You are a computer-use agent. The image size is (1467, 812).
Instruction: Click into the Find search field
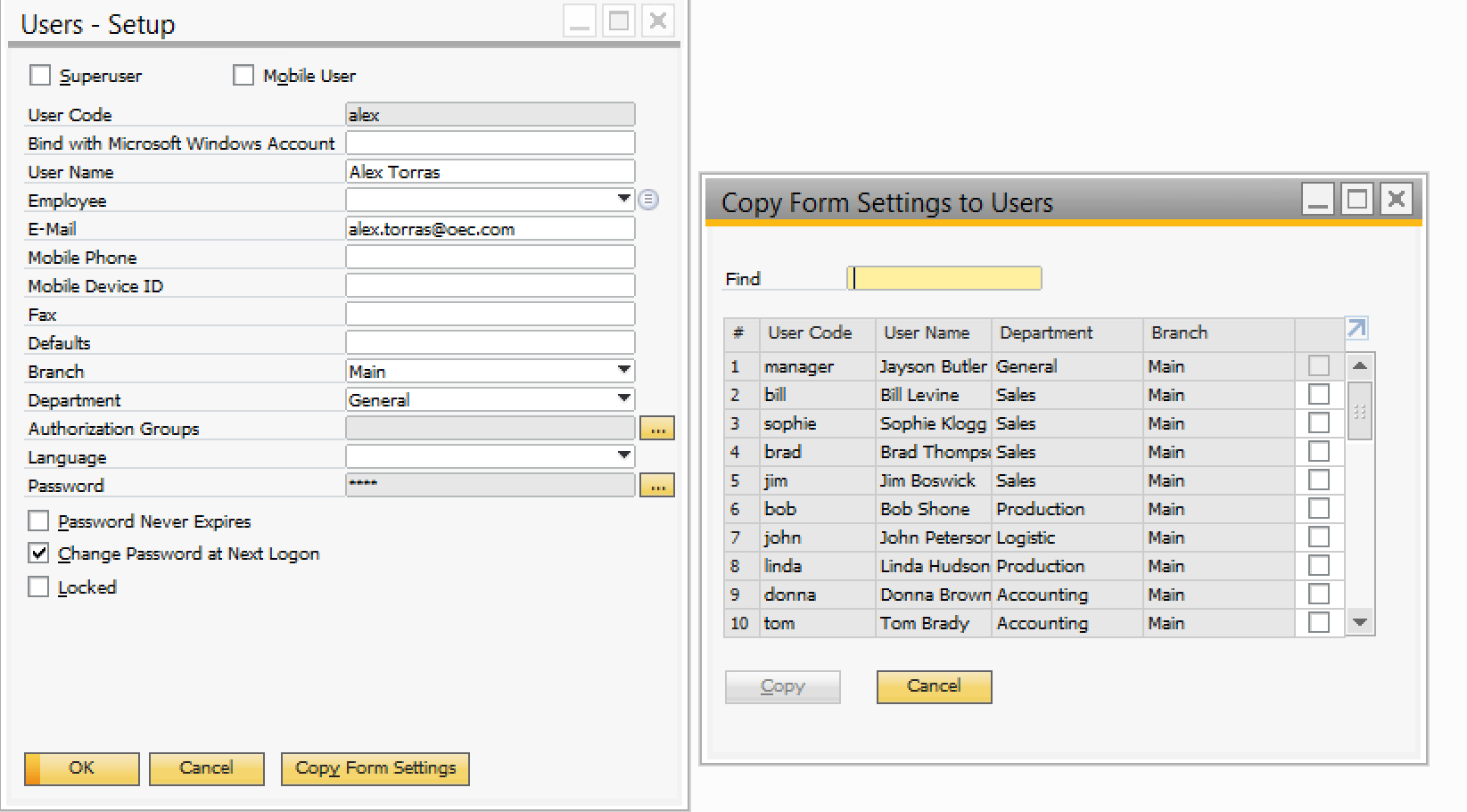tap(944, 279)
